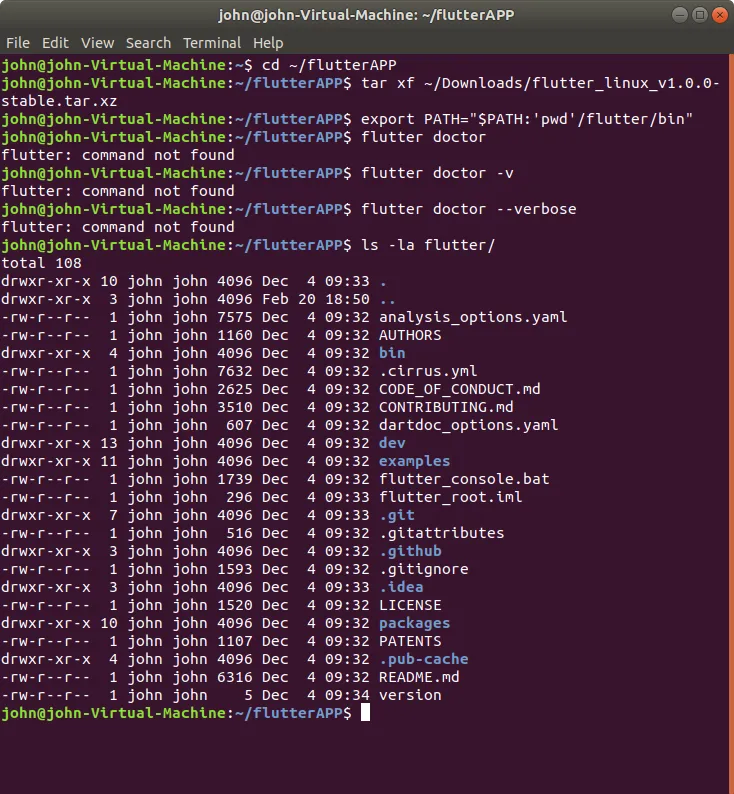Click the CODE_OF_CONDUCT.md file name
734x794 pixels.
coord(459,389)
